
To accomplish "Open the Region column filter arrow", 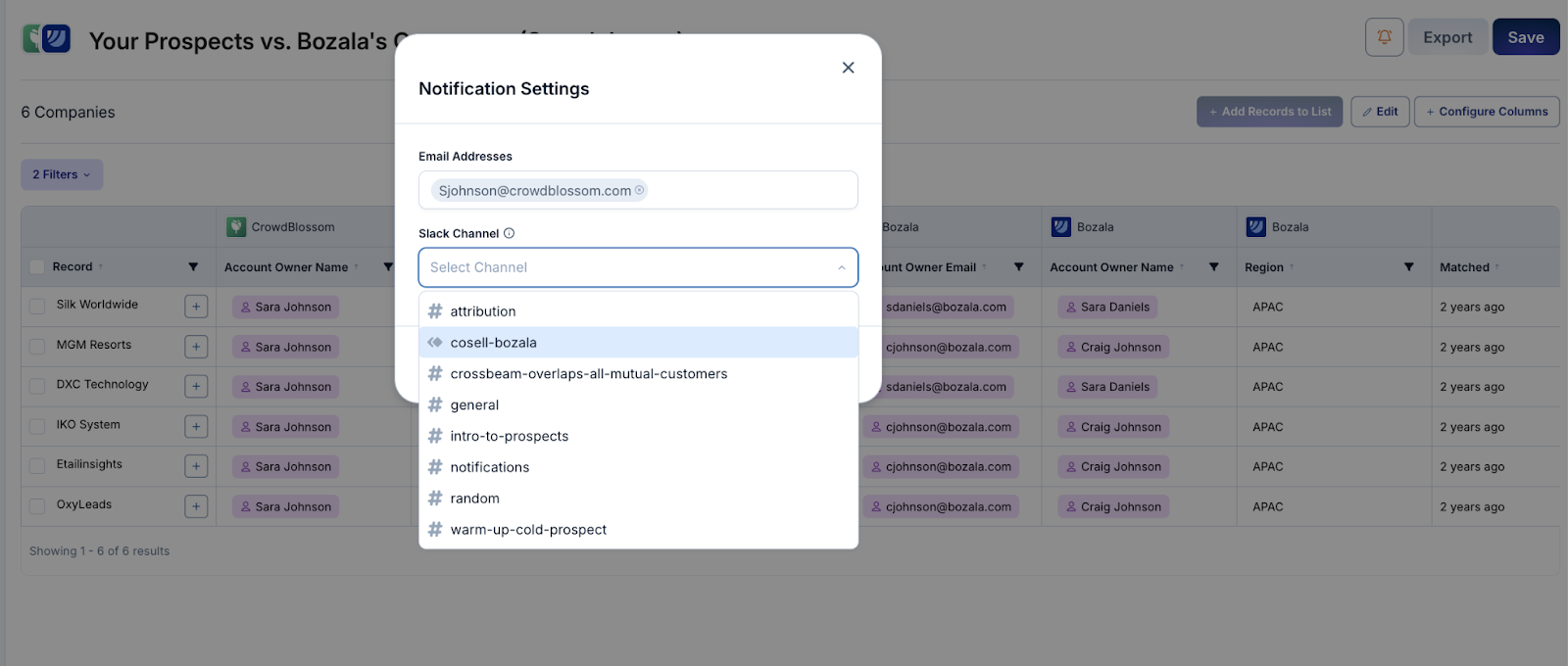I will (1408, 267).
